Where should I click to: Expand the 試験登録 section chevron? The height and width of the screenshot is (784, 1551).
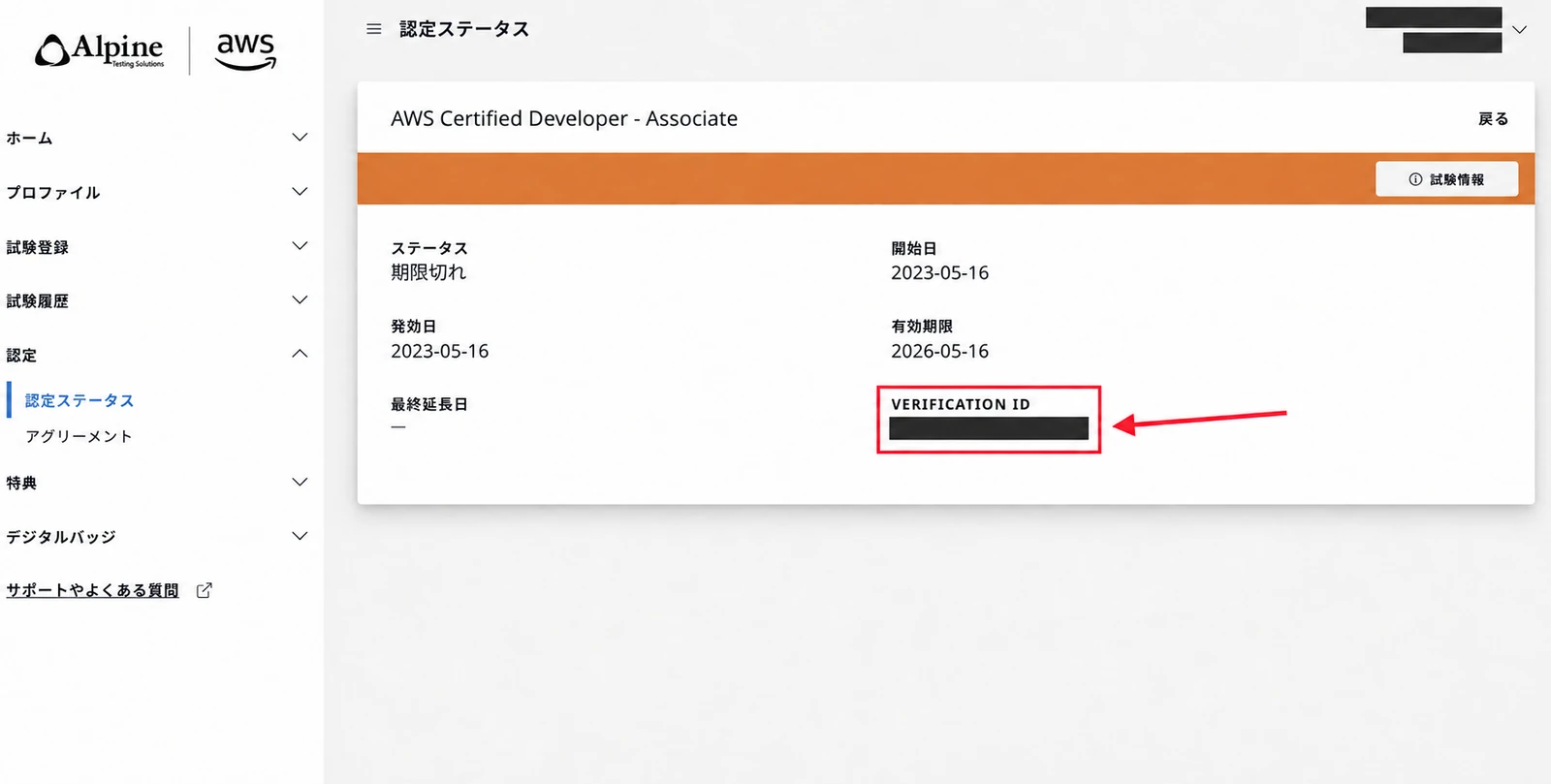click(x=301, y=246)
